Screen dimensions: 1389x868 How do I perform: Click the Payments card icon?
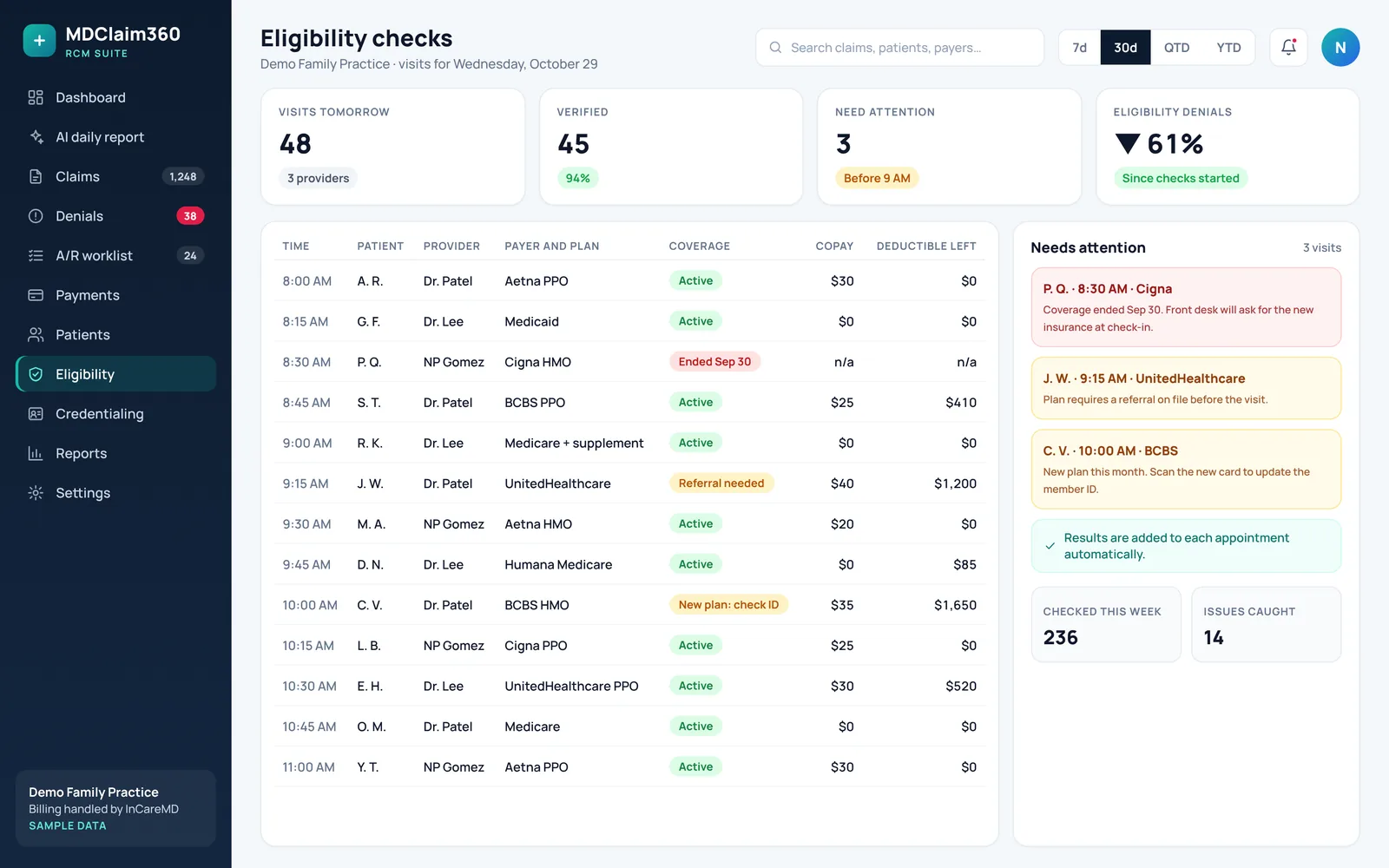point(36,295)
